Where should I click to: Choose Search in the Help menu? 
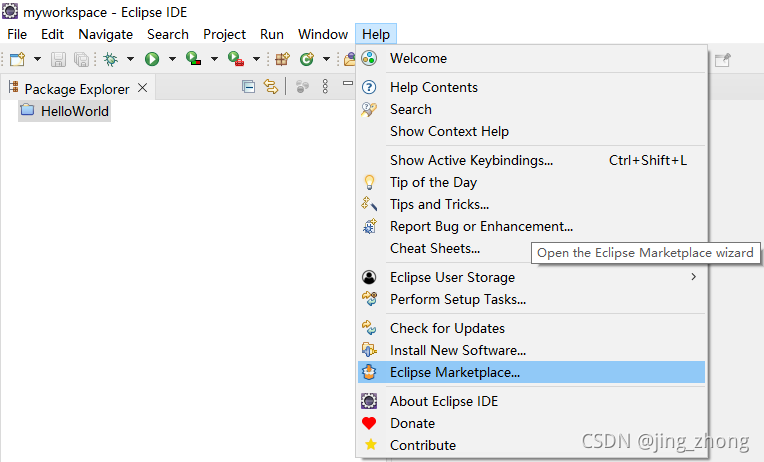point(531,109)
